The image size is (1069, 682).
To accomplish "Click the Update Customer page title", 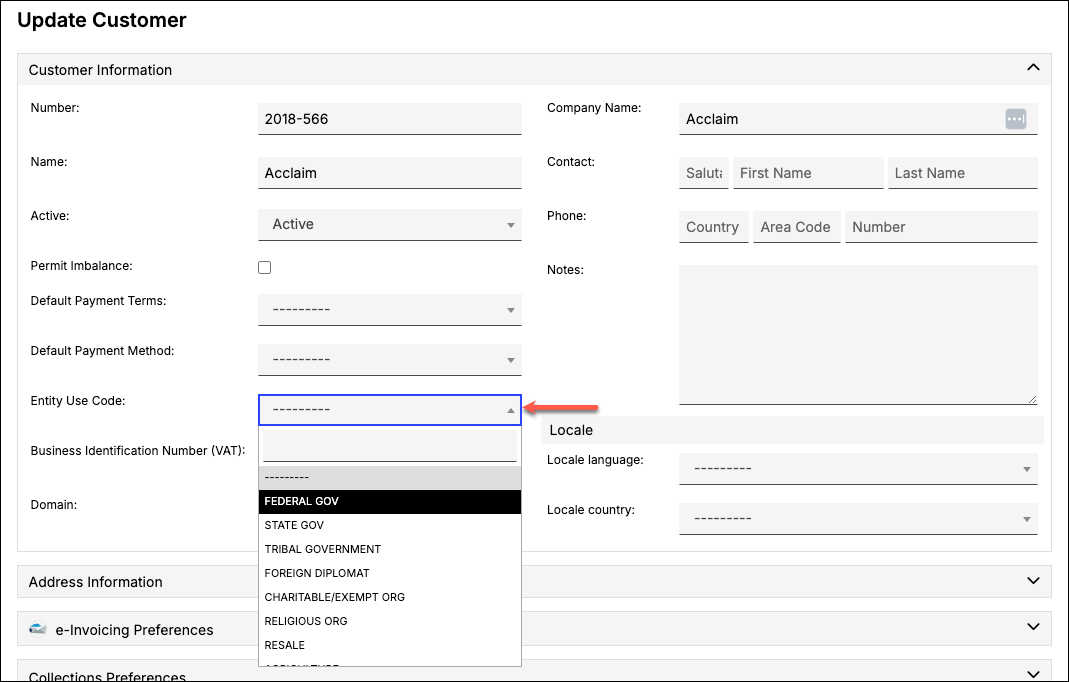I will coord(102,20).
